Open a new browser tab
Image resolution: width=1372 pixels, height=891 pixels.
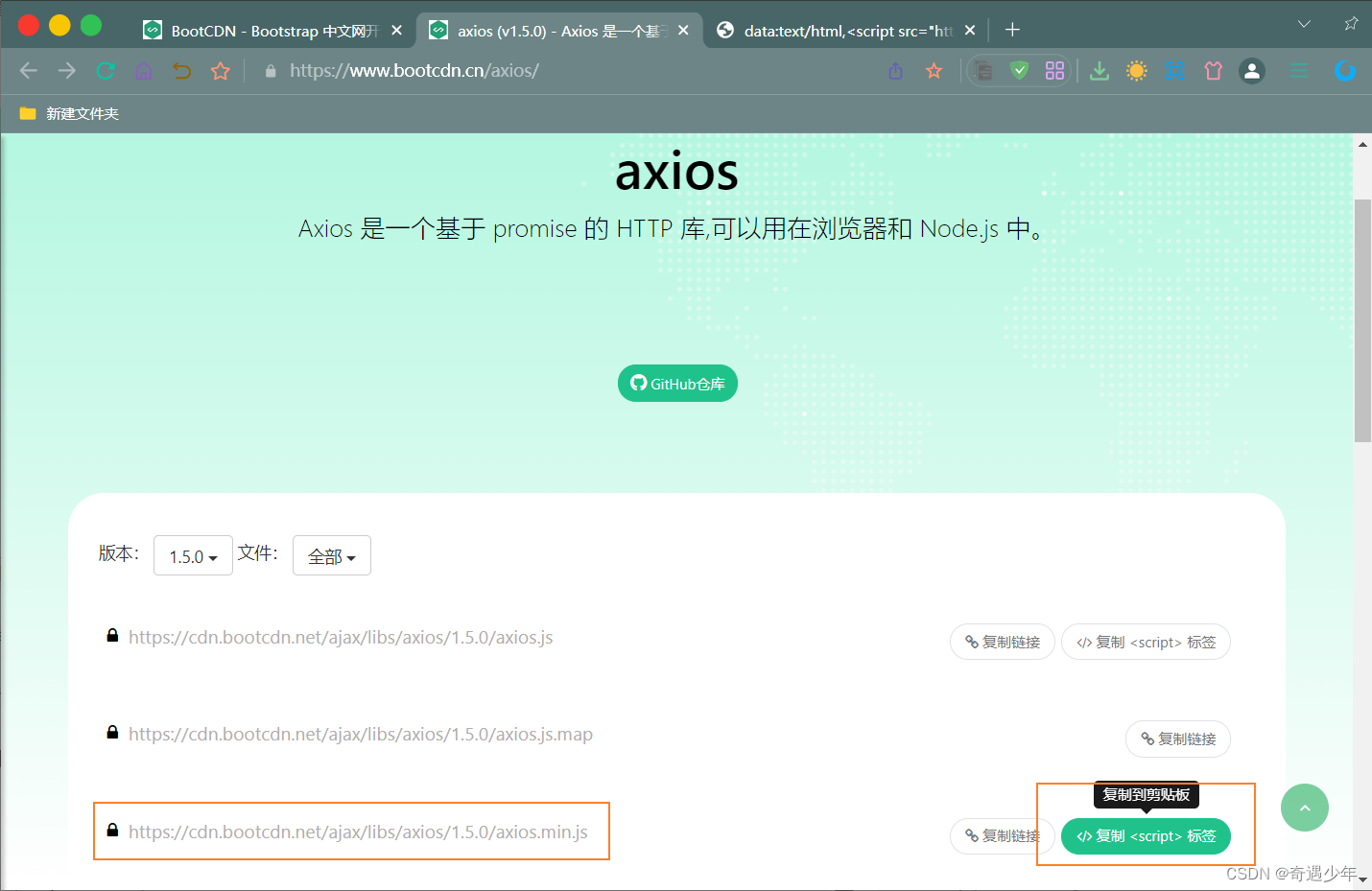click(x=1012, y=30)
